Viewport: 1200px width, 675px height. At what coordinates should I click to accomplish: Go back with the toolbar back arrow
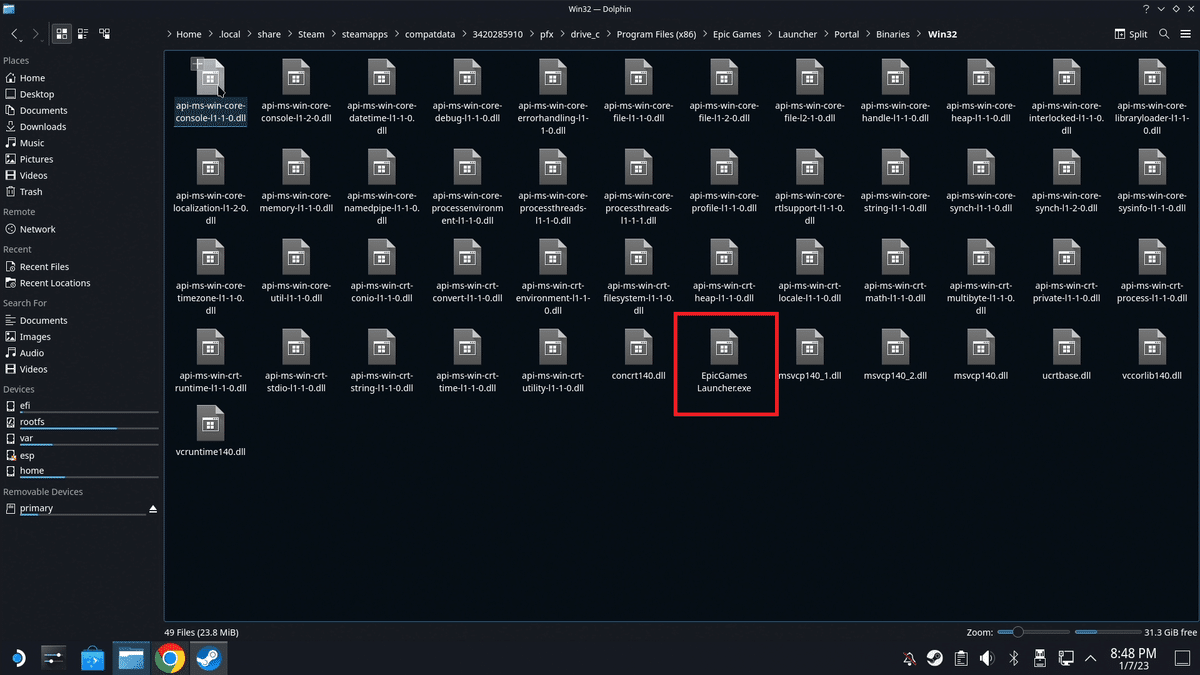click(15, 33)
